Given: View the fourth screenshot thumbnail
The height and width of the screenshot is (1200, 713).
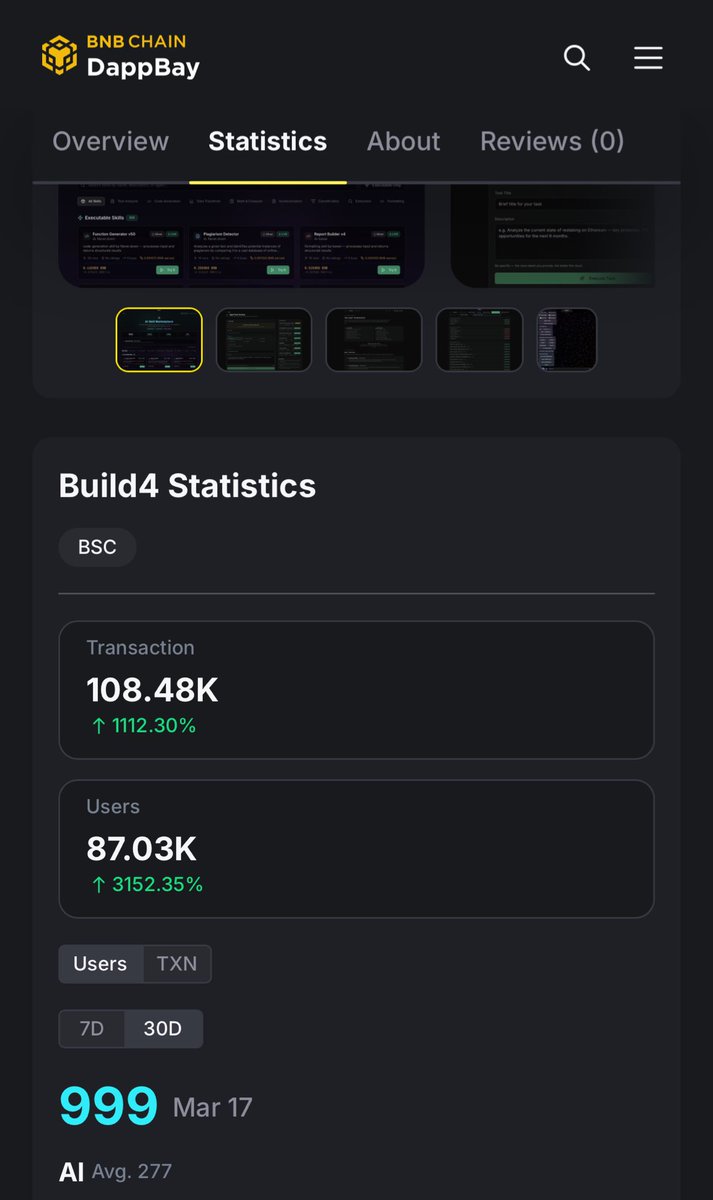Looking at the screenshot, I should [x=479, y=340].
